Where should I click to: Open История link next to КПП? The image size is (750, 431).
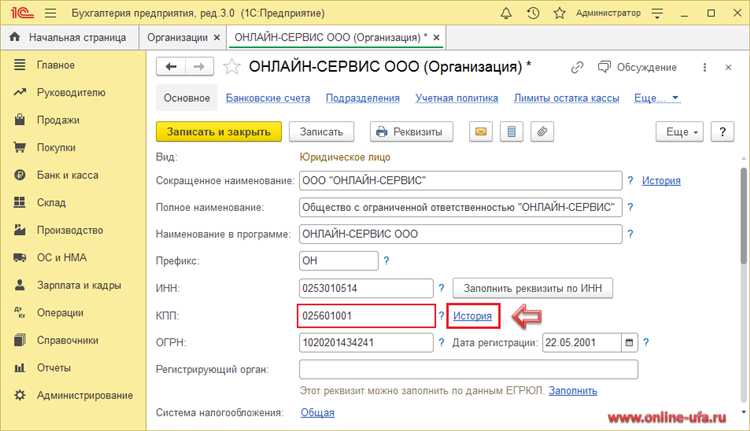pos(473,316)
